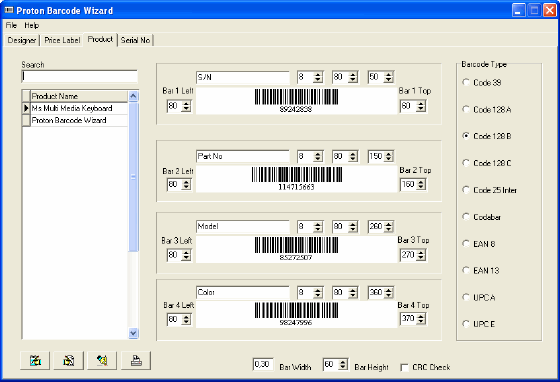Adjust the Bar 4 Top stepper
Screen dimensions: 560x382
[x=421, y=318]
